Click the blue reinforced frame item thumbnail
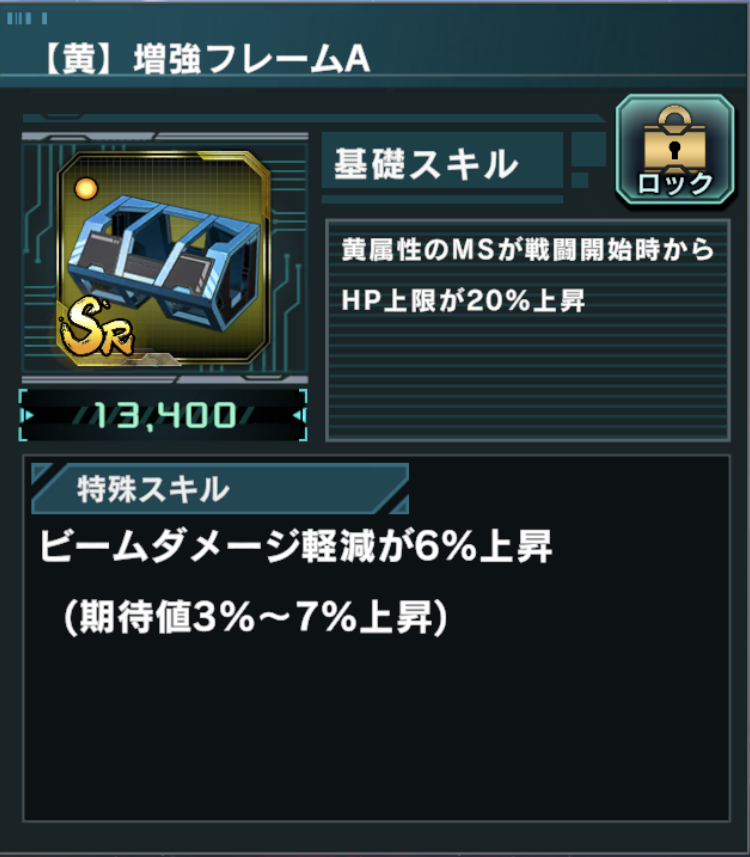 (x=163, y=258)
